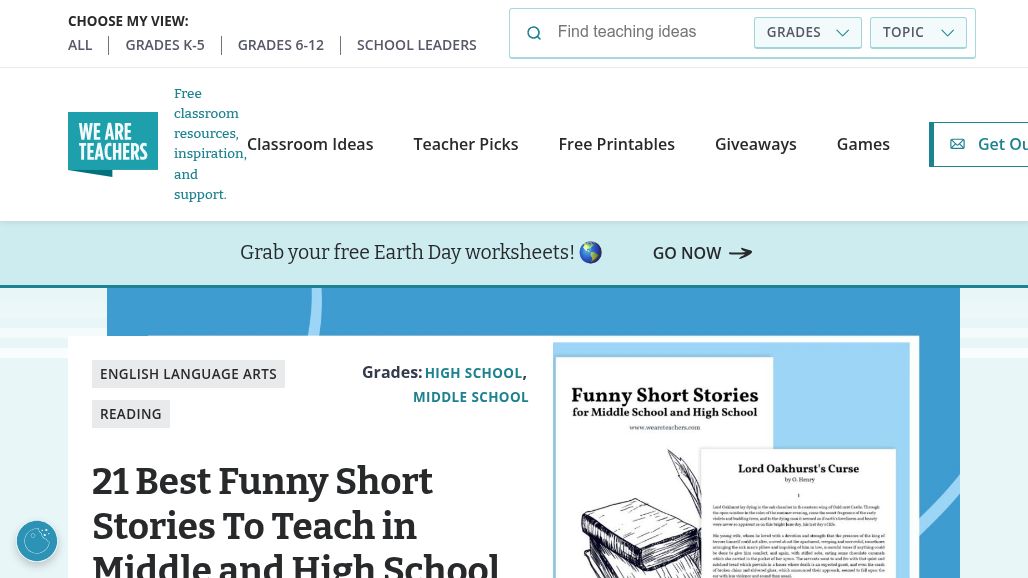Screen dimensions: 1028x578
Task: Click the search magnifier icon
Action: point(534,33)
